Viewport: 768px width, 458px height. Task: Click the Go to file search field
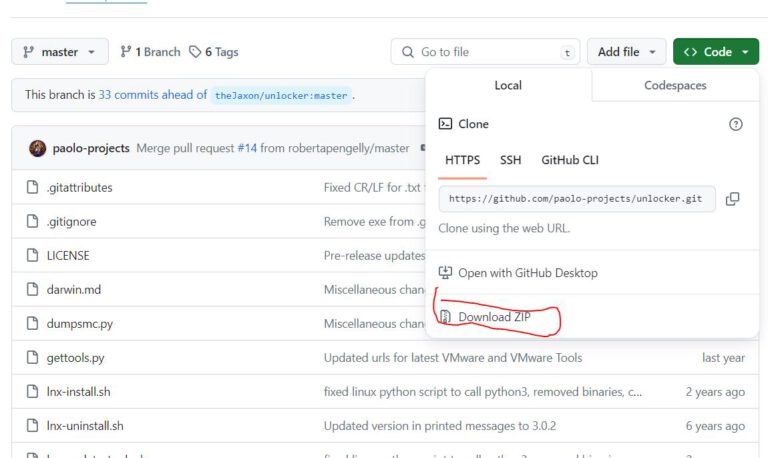tap(485, 52)
